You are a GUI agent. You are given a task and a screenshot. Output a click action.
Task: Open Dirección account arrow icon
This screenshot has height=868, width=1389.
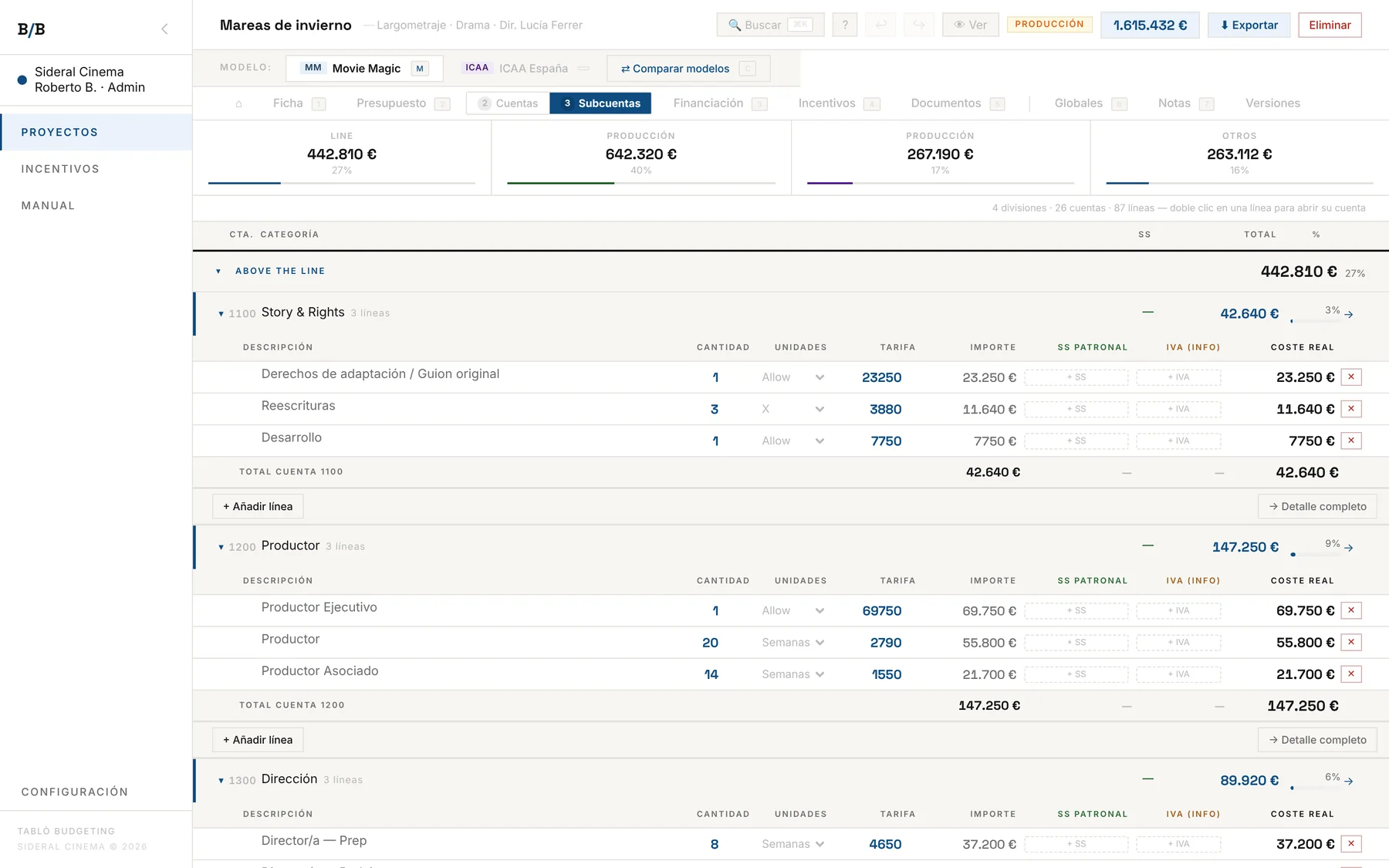click(1349, 781)
